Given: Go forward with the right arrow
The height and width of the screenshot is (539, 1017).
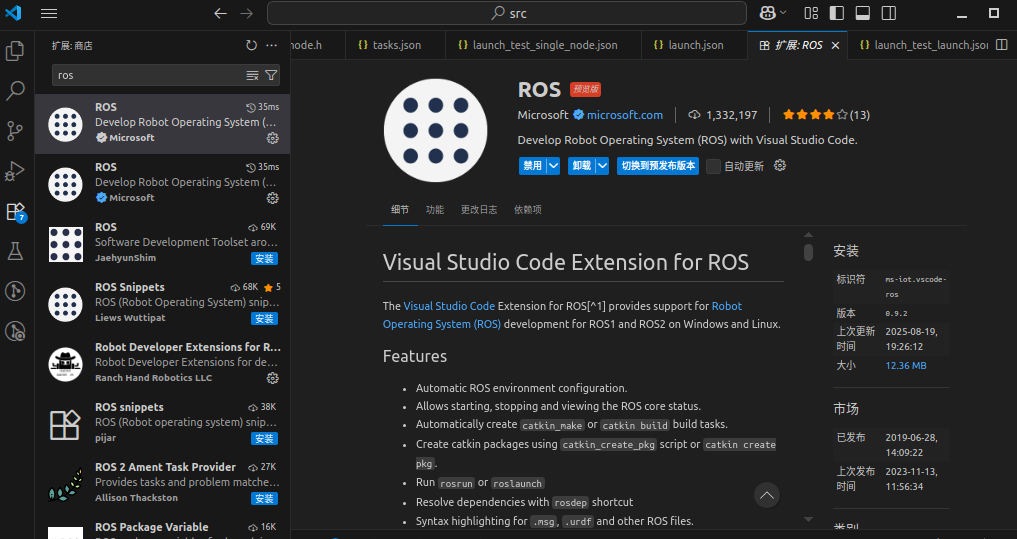Looking at the screenshot, I should click(246, 13).
